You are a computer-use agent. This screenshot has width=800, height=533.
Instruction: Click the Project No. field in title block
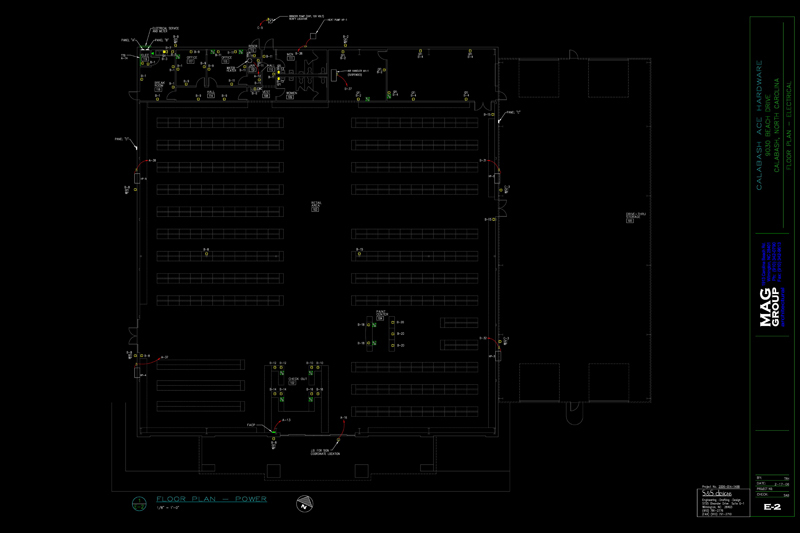click(x=721, y=485)
